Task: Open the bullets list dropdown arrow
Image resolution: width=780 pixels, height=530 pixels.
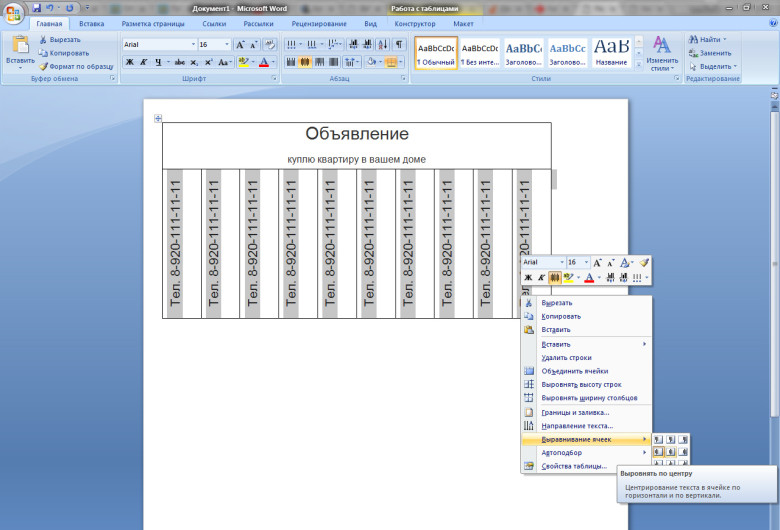Action: pos(300,45)
